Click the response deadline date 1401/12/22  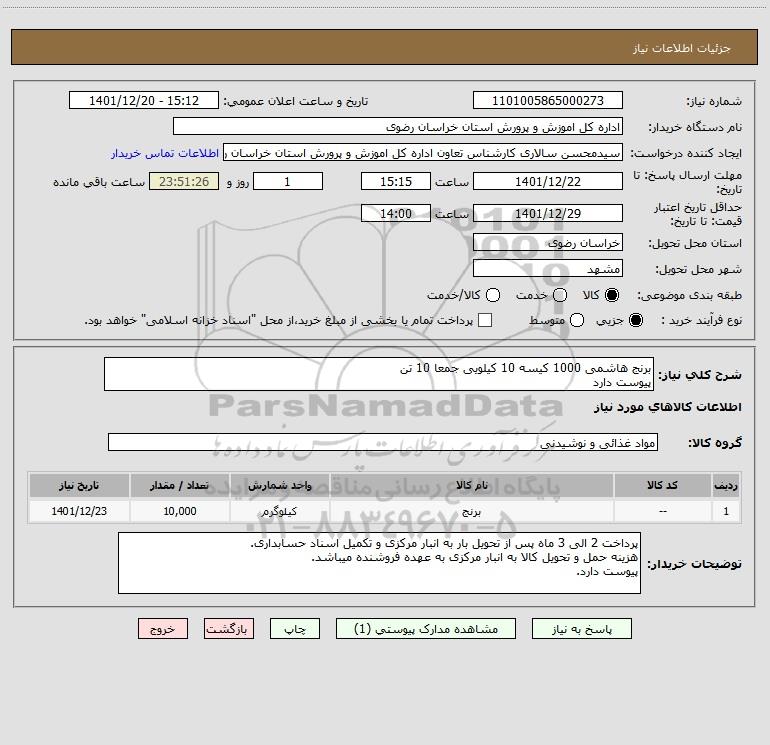pos(548,181)
